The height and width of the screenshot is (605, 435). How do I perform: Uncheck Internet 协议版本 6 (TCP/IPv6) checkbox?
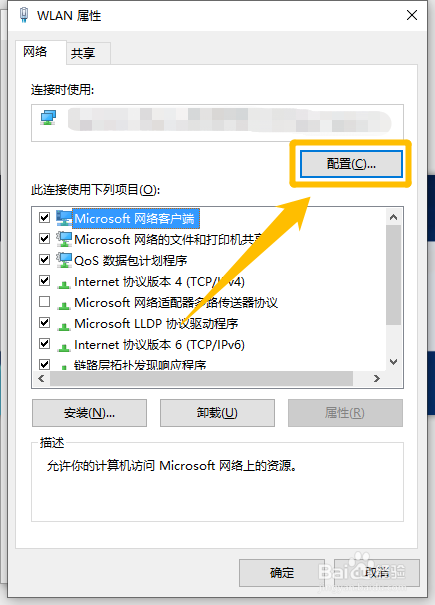coord(44,343)
